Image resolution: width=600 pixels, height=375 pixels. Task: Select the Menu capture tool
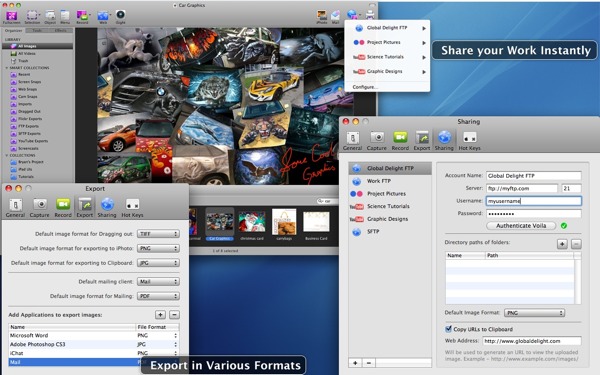coord(65,17)
